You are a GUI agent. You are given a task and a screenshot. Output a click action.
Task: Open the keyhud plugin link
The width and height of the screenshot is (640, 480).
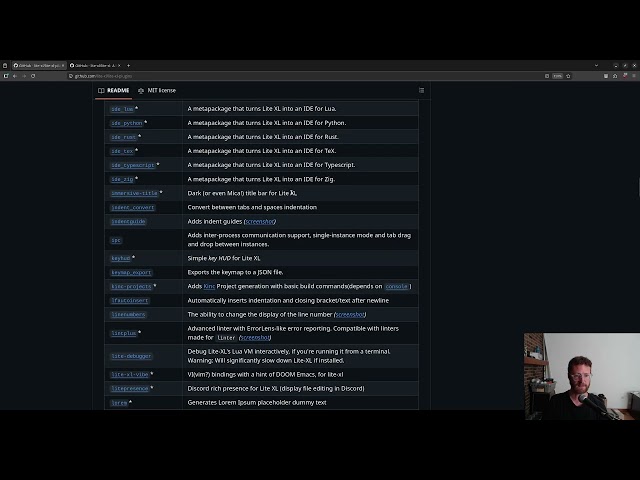click(x=121, y=258)
